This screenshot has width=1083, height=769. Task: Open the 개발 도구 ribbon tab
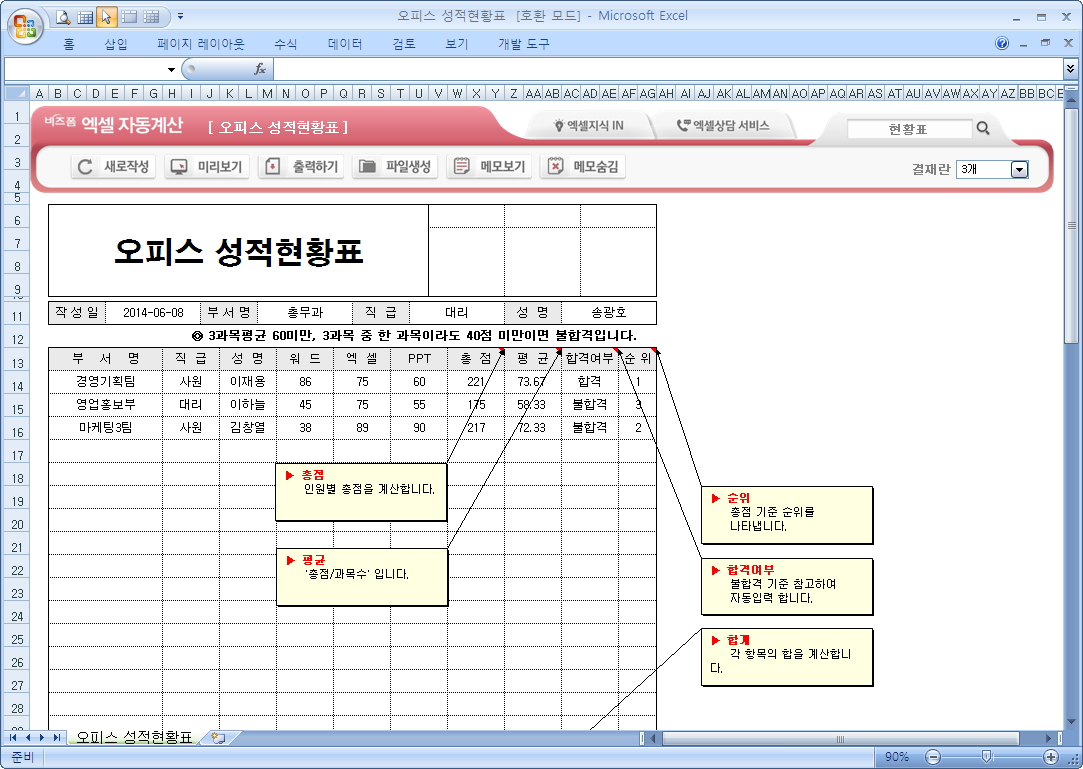(x=524, y=44)
